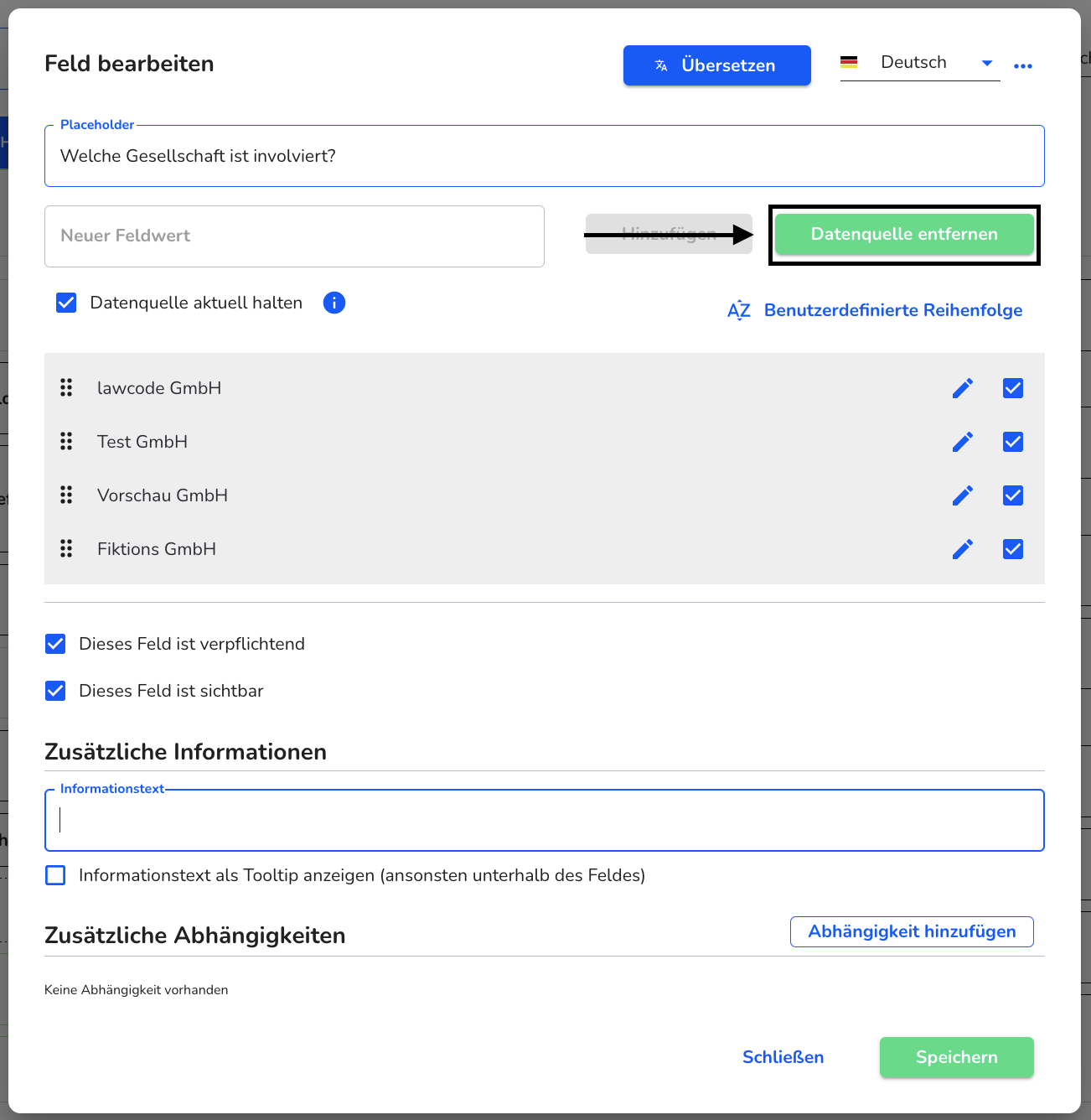Toggle Dieses Feld ist verpflichtend checkbox
Screen dimensions: 1091x1120
click(55, 644)
